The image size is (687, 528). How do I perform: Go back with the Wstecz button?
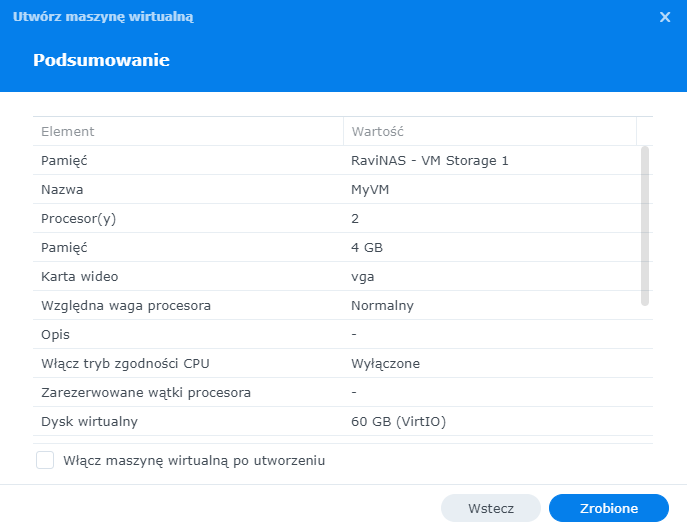491,508
